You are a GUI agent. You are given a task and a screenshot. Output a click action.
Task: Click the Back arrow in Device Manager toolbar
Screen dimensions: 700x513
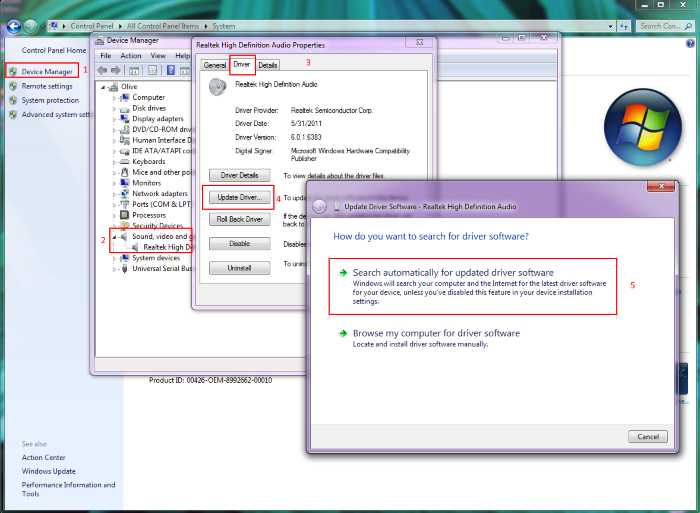[x=102, y=70]
